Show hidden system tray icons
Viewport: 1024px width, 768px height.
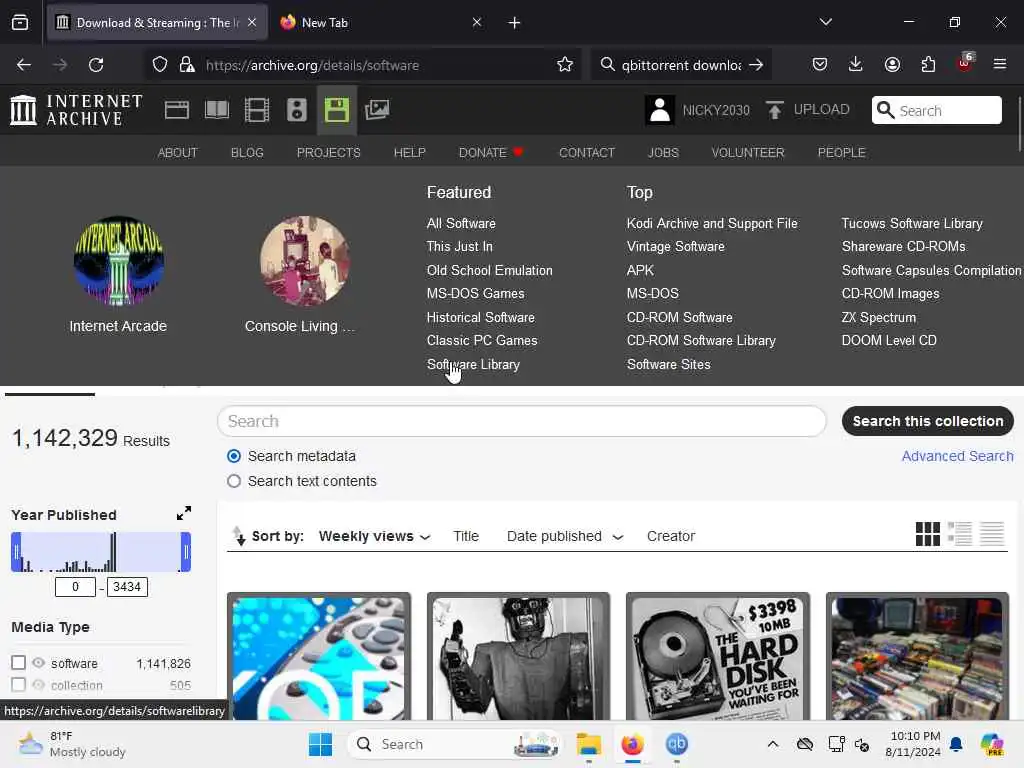click(x=773, y=744)
